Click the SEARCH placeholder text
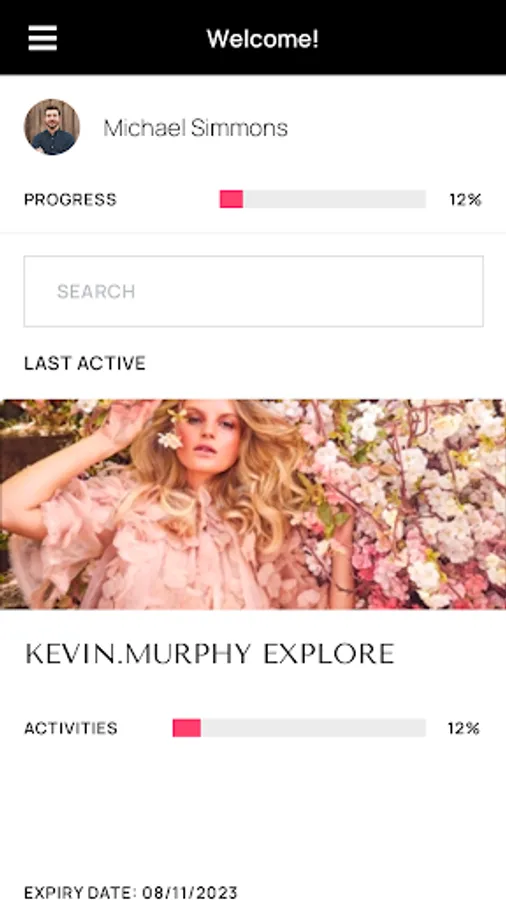Viewport: 506px width, 900px height. [x=96, y=292]
